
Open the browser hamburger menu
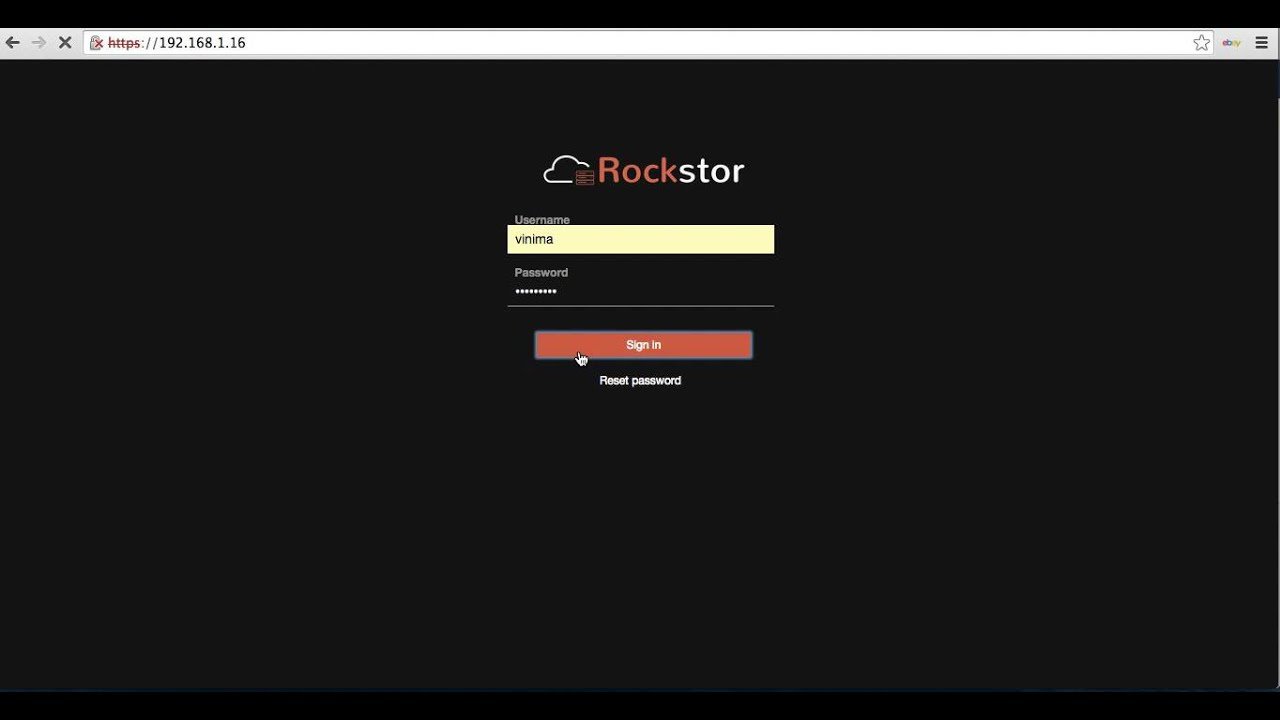pos(1262,43)
